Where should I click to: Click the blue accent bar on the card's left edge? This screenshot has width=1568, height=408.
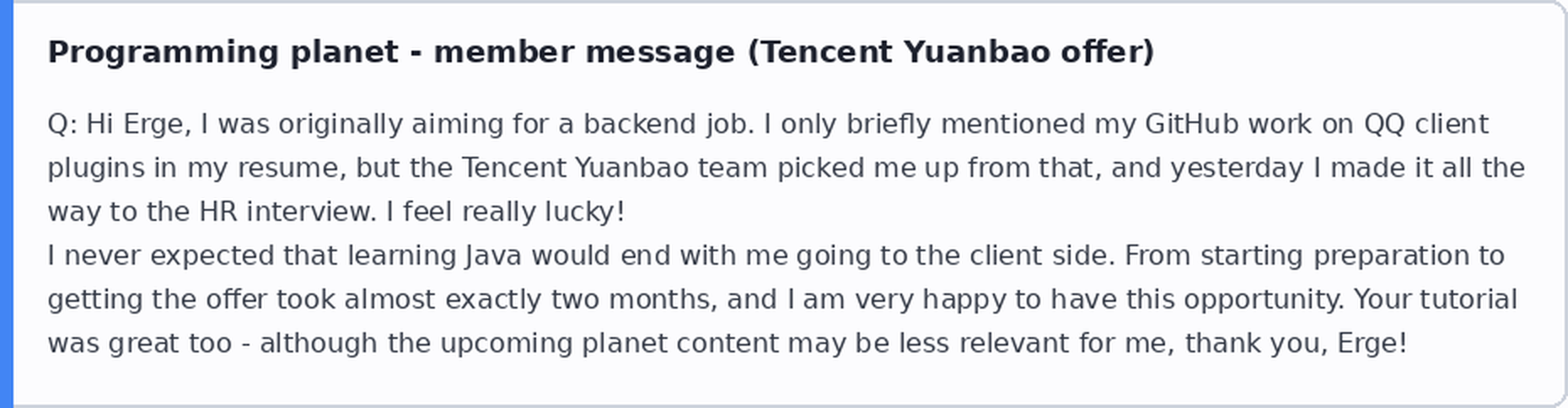click(7, 204)
